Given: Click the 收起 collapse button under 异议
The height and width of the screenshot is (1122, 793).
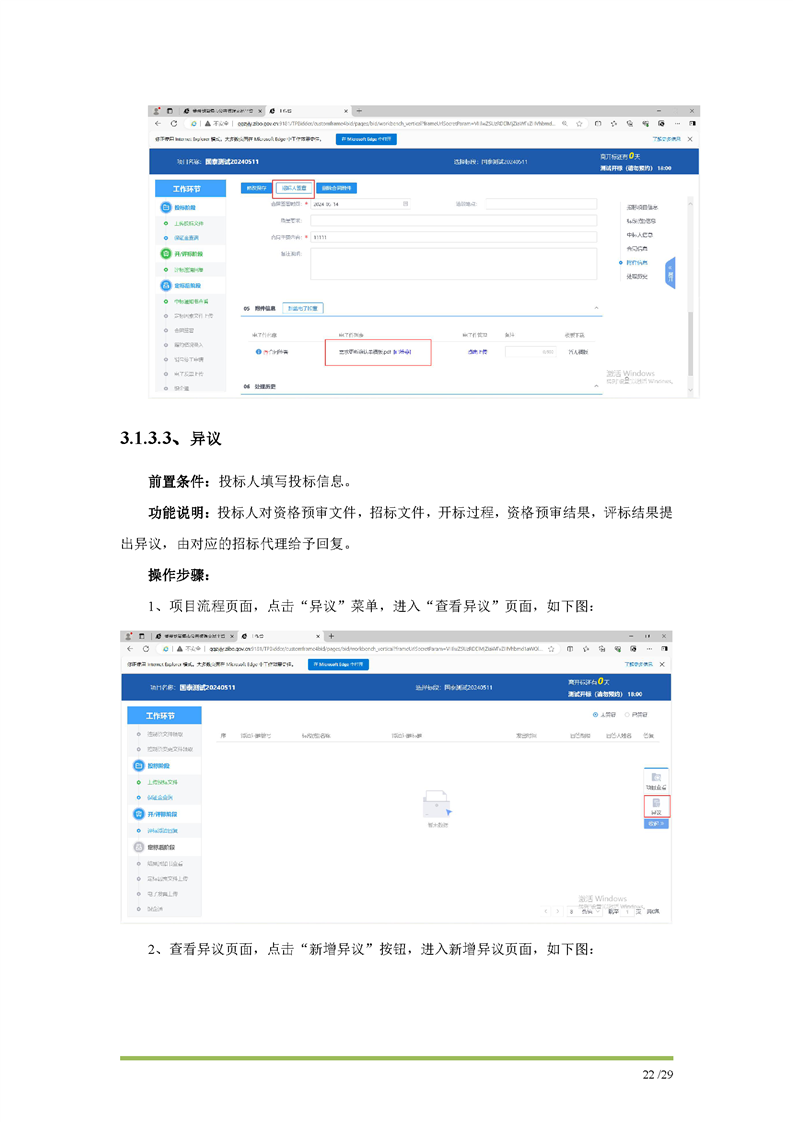Looking at the screenshot, I should 656,824.
